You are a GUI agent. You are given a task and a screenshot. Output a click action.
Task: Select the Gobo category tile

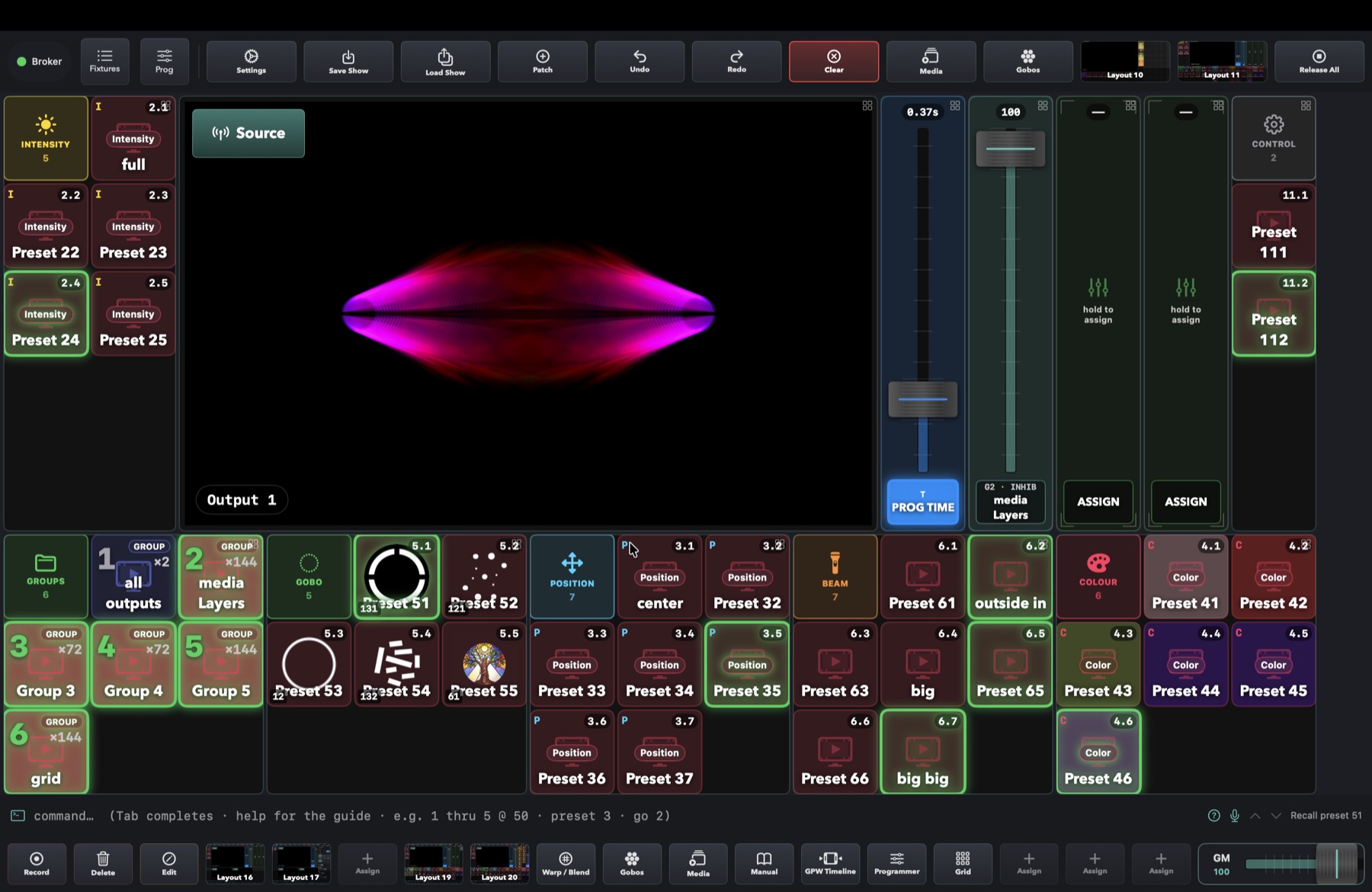309,576
